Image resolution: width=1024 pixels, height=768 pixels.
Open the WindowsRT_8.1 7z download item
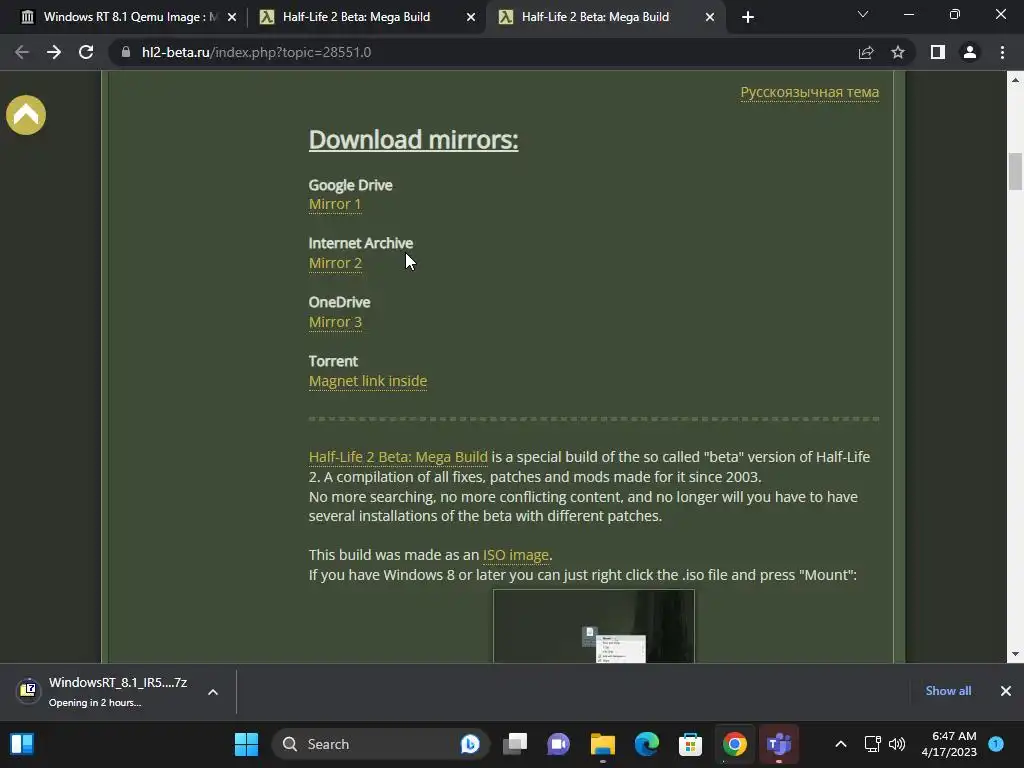104,691
